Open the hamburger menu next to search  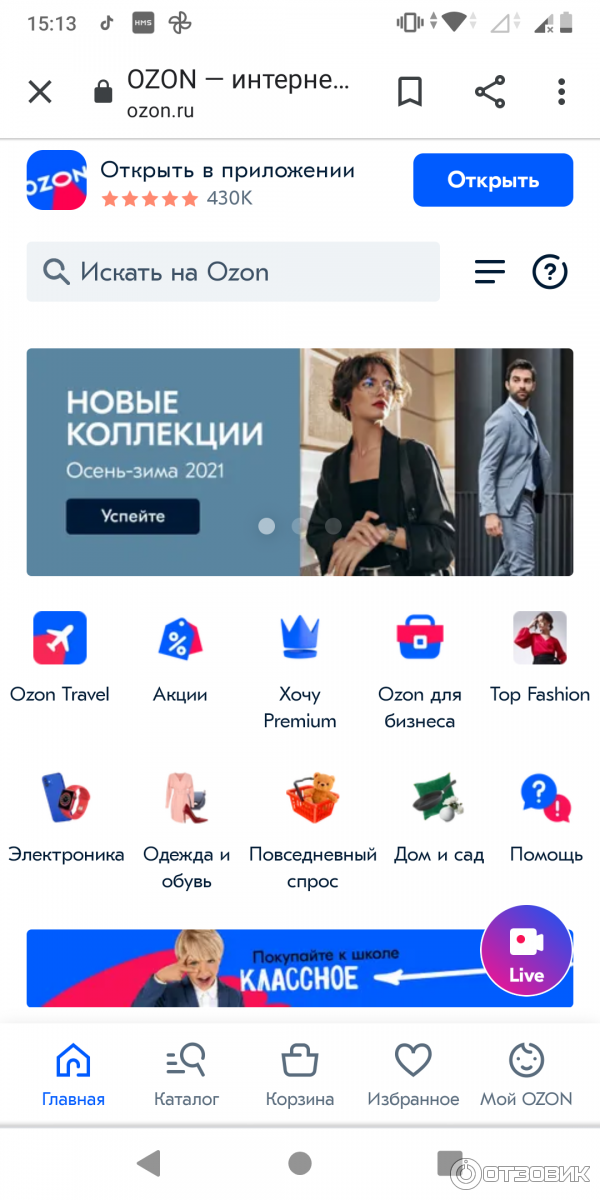pos(490,271)
